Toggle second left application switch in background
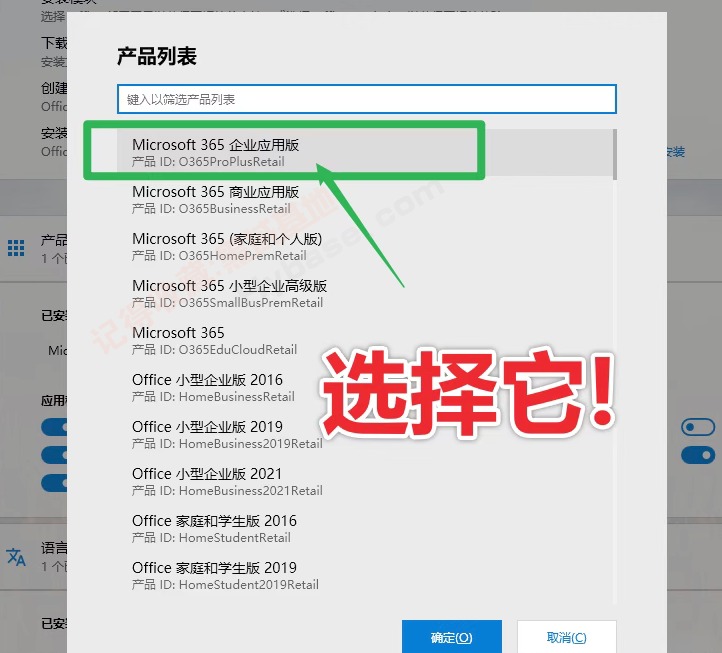The width and height of the screenshot is (722, 653). click(x=54, y=455)
